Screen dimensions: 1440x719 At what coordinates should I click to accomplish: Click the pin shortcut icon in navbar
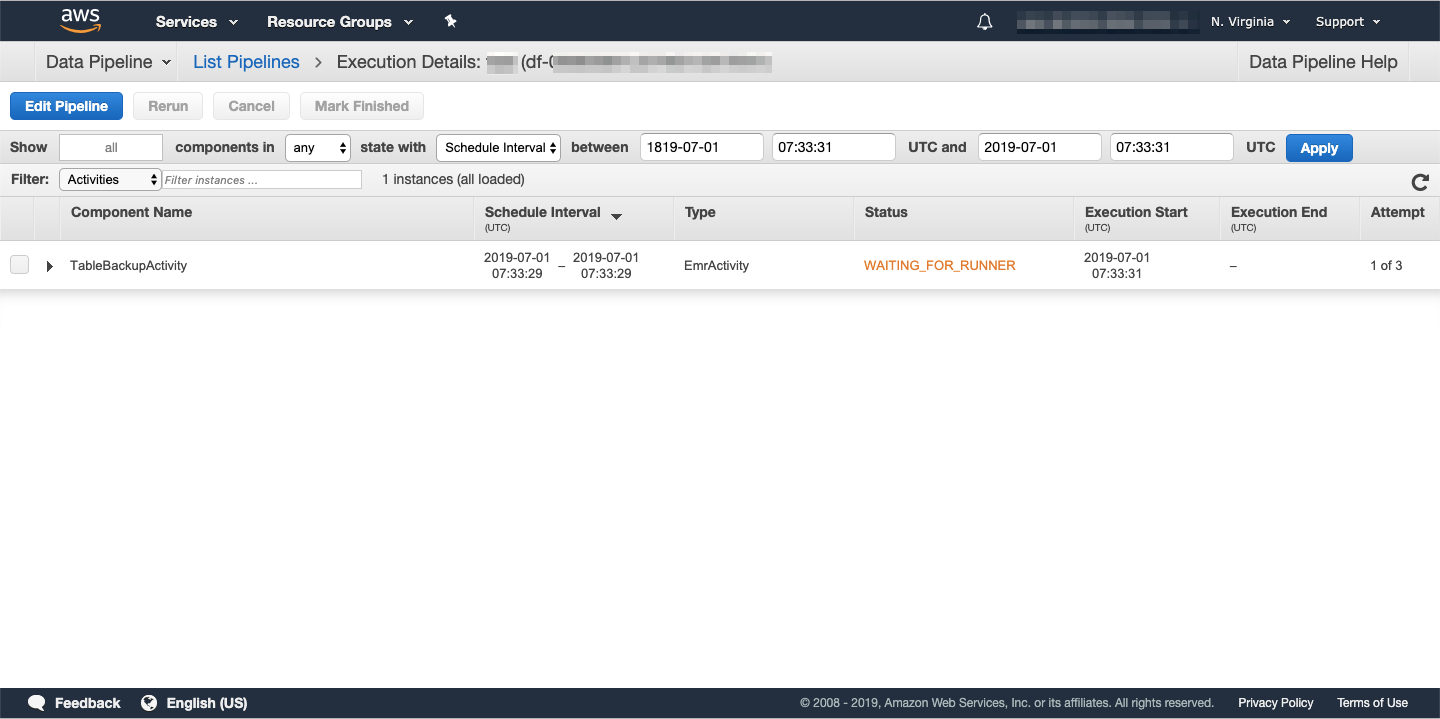pos(450,21)
